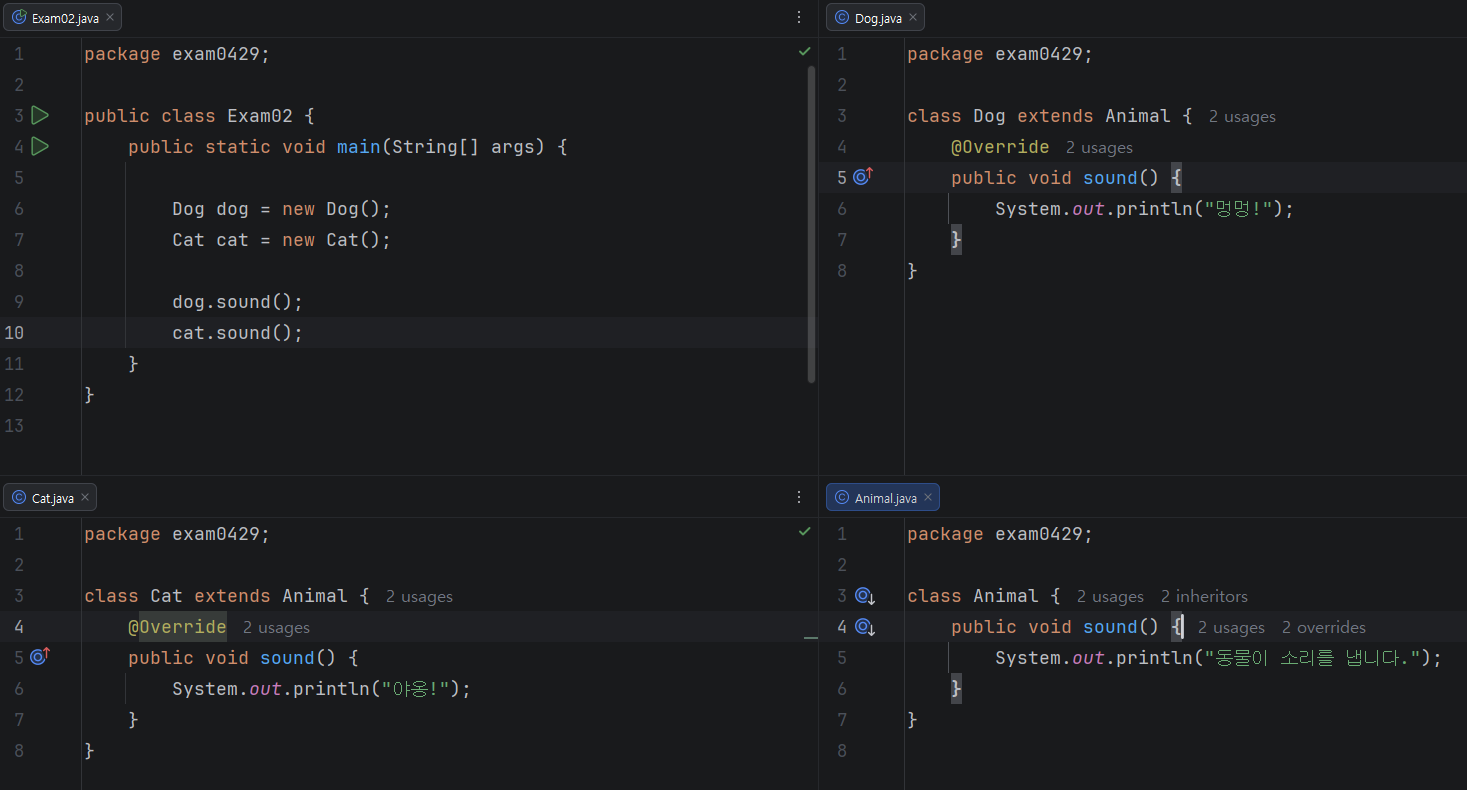This screenshot has width=1467, height=790.
Task: Click 'sound' method name in Animal.java
Action: coord(1110,627)
